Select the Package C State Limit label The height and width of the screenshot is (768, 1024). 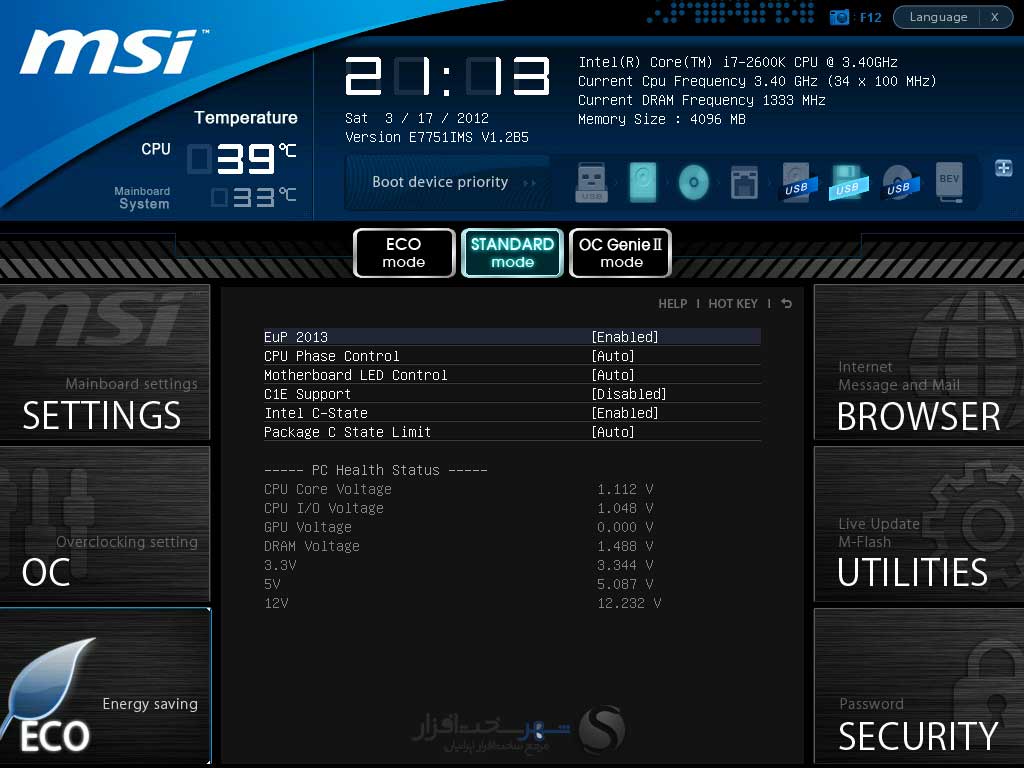coord(347,432)
